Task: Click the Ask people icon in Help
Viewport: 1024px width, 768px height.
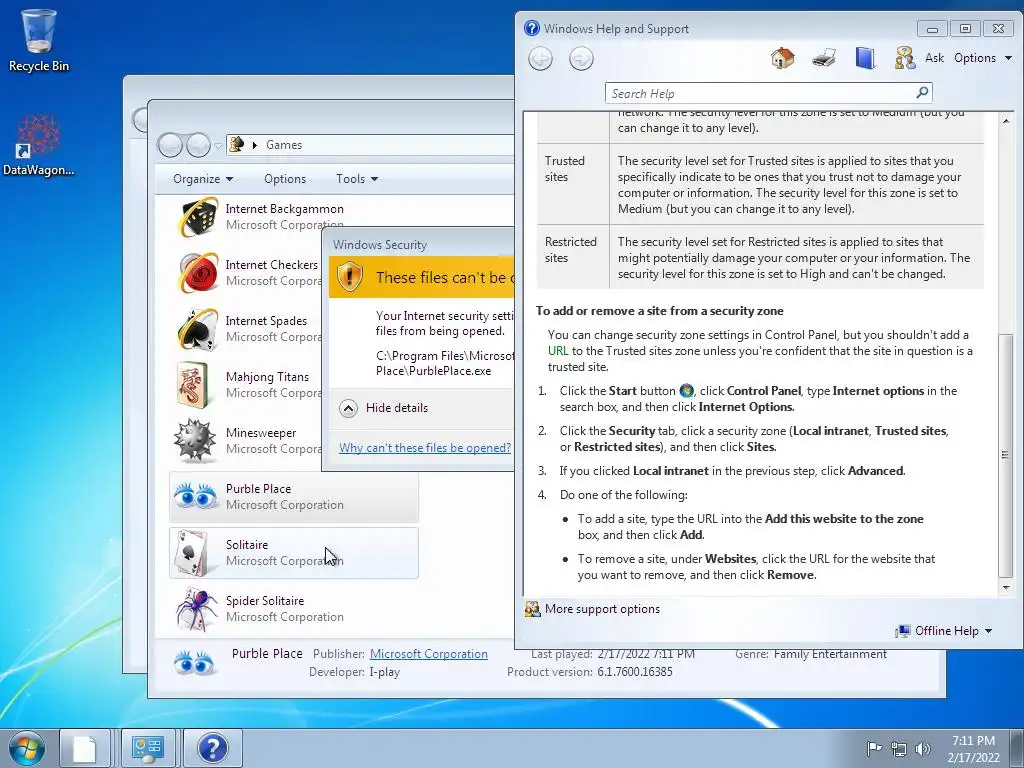Action: pyautogui.click(x=904, y=58)
